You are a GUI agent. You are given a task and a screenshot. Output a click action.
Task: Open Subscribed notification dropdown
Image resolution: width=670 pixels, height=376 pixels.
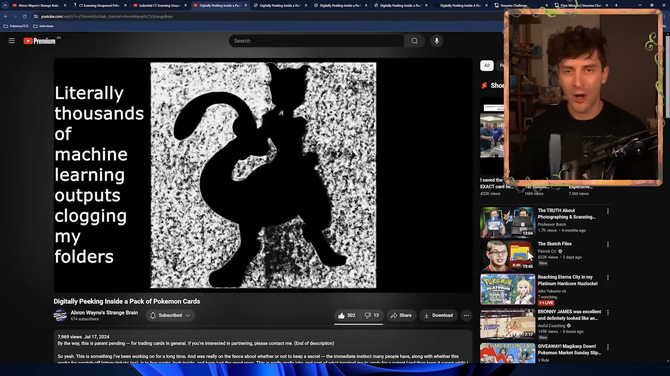pos(170,315)
